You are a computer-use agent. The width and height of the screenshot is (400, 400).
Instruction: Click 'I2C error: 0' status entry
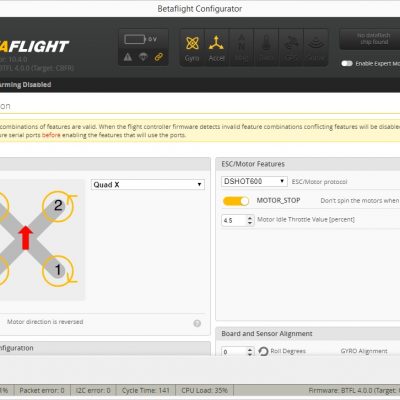click(x=93, y=390)
